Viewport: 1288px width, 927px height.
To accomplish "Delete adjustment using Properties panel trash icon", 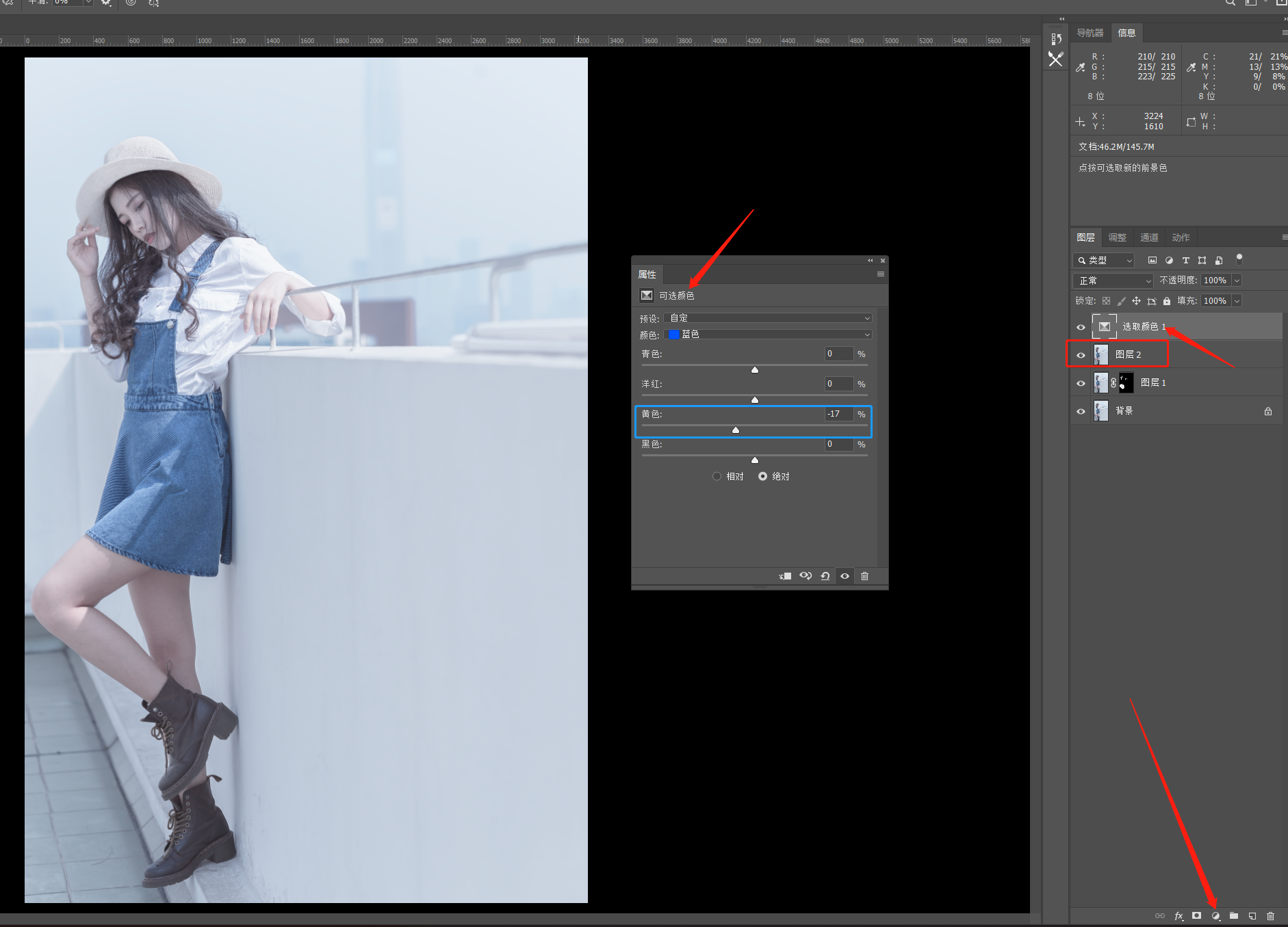I will (x=864, y=576).
